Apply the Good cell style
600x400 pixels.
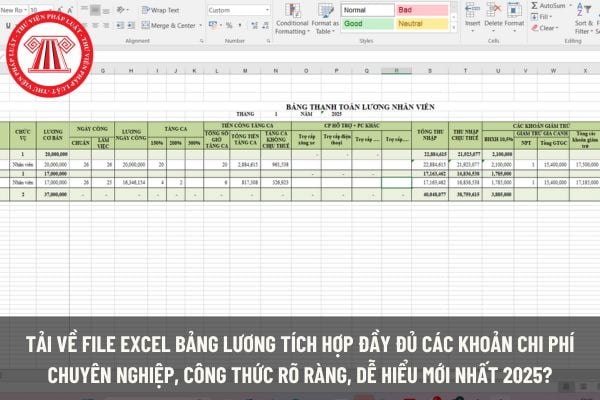368,24
